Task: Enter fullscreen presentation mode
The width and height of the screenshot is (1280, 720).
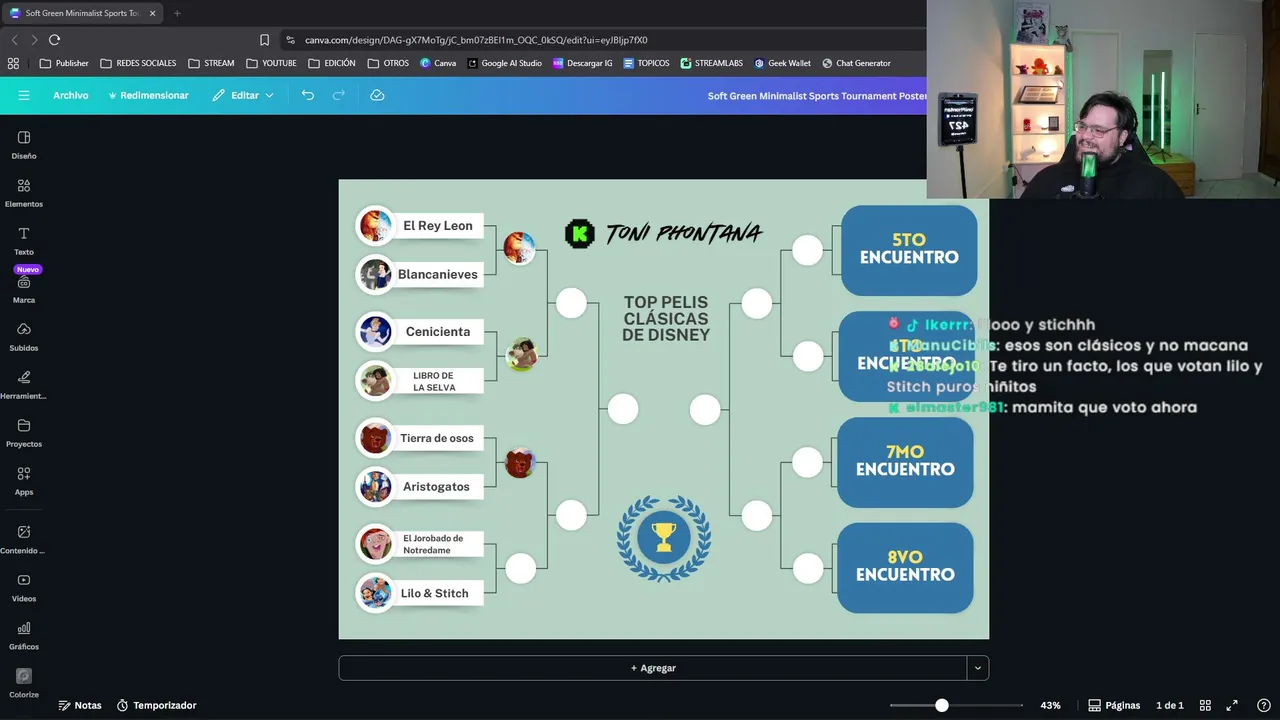Action: 1232,705
